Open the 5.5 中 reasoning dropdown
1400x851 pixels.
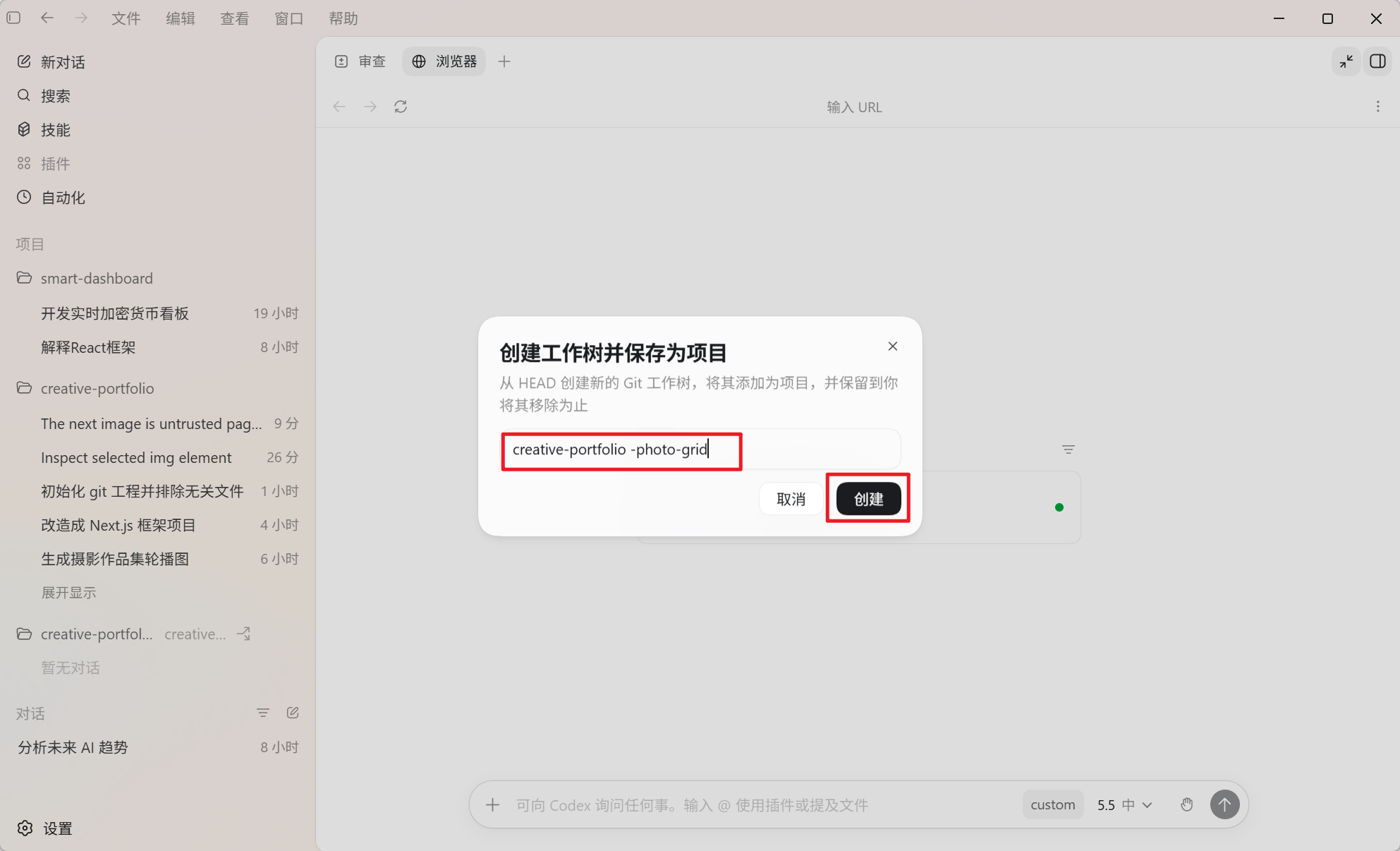[1124, 804]
